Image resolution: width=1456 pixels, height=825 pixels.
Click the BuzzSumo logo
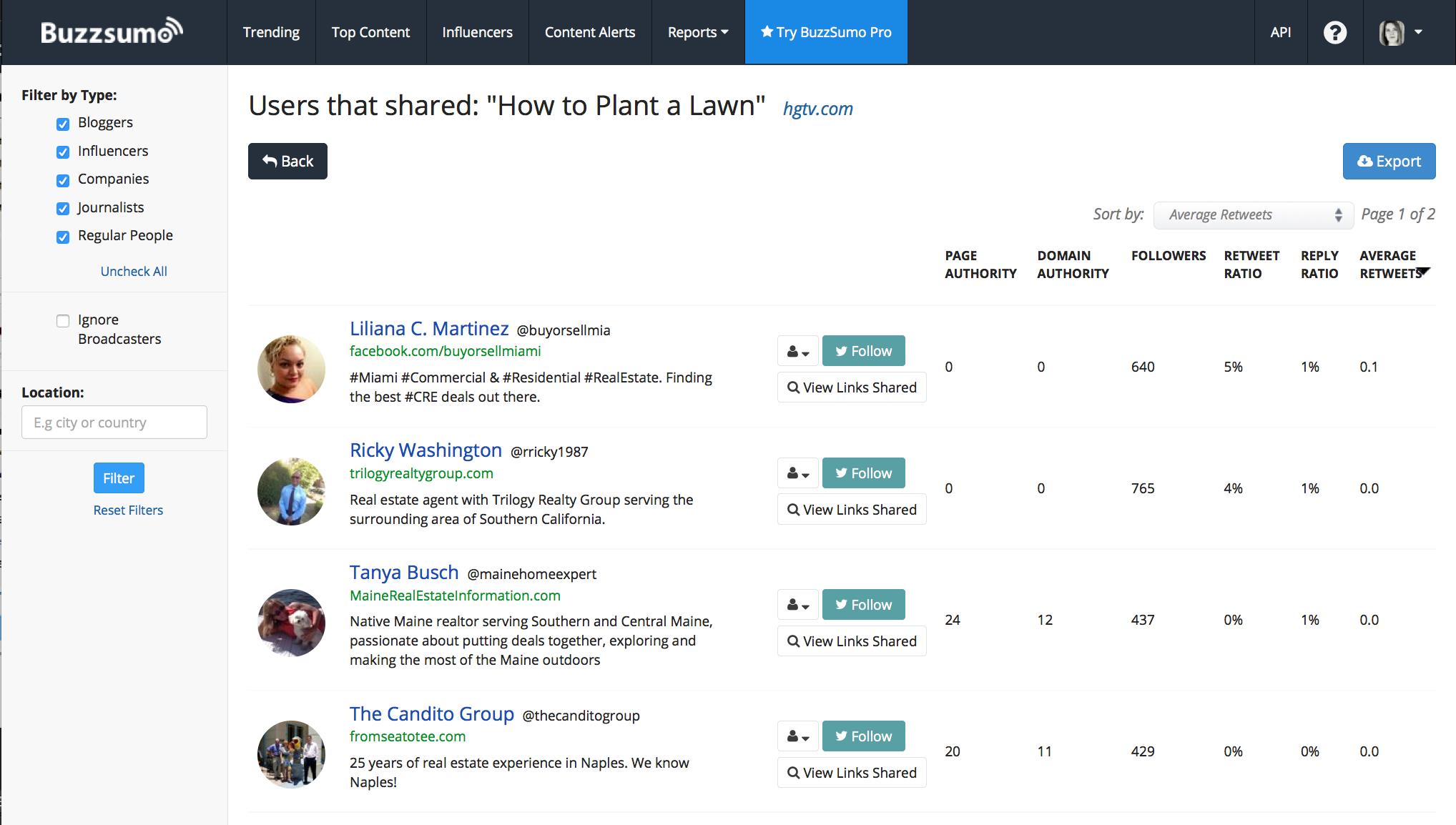(x=112, y=31)
